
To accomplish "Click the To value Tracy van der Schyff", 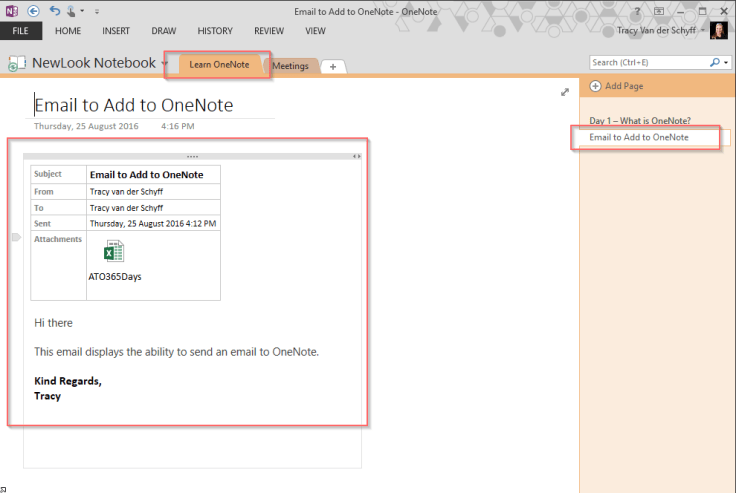I will pos(126,208).
